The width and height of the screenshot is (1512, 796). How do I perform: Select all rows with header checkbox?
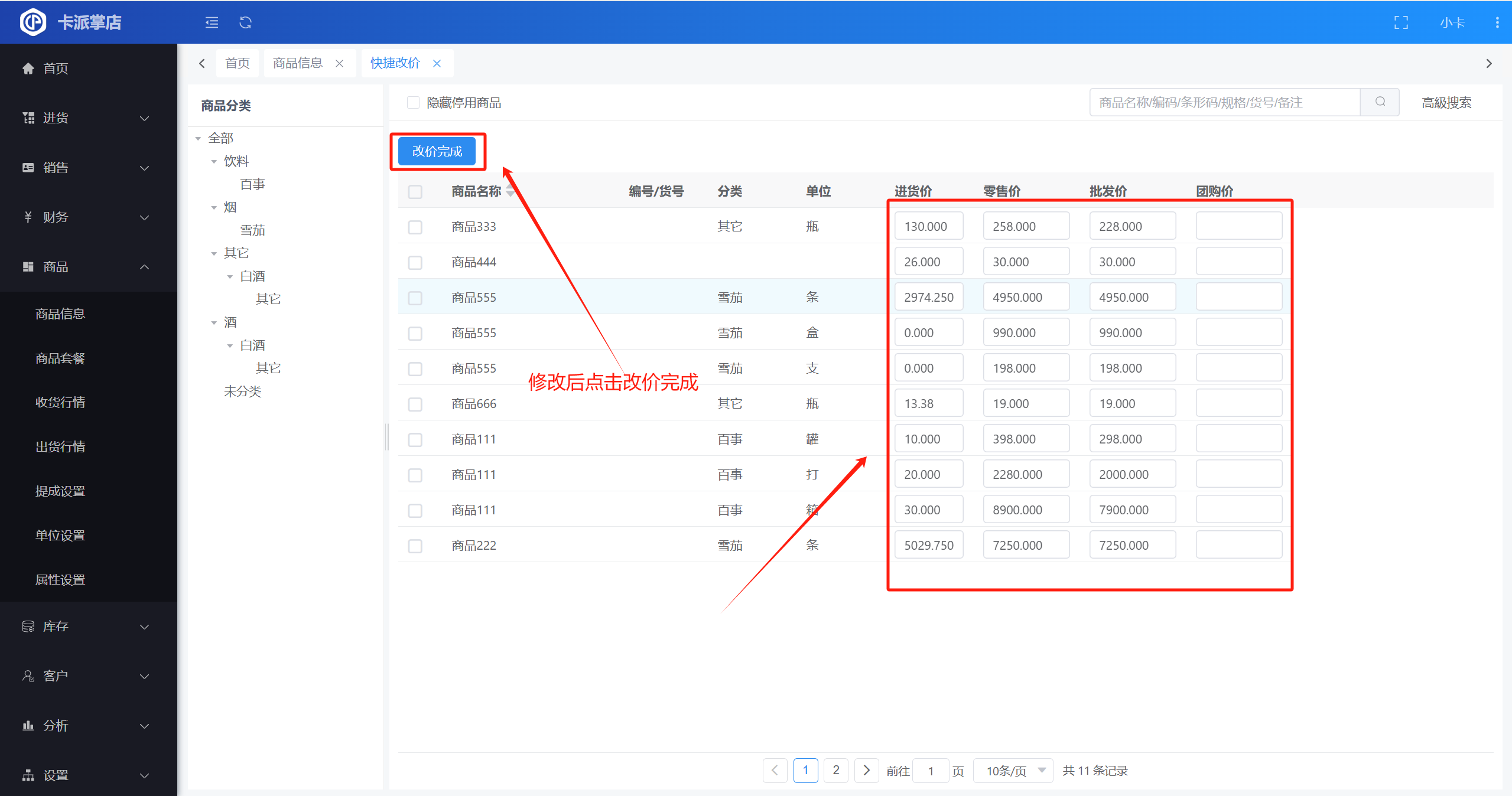[x=415, y=191]
